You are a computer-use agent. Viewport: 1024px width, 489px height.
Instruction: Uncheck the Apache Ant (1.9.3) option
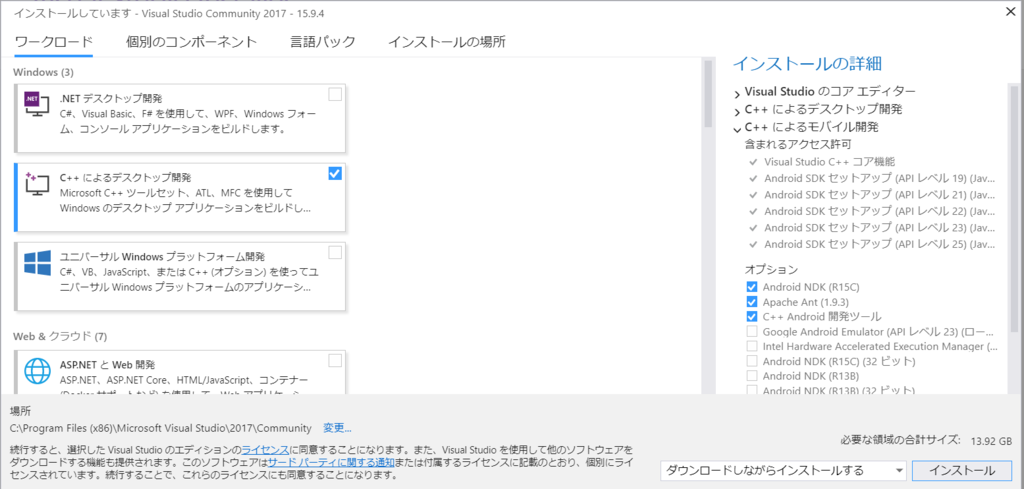(x=752, y=302)
